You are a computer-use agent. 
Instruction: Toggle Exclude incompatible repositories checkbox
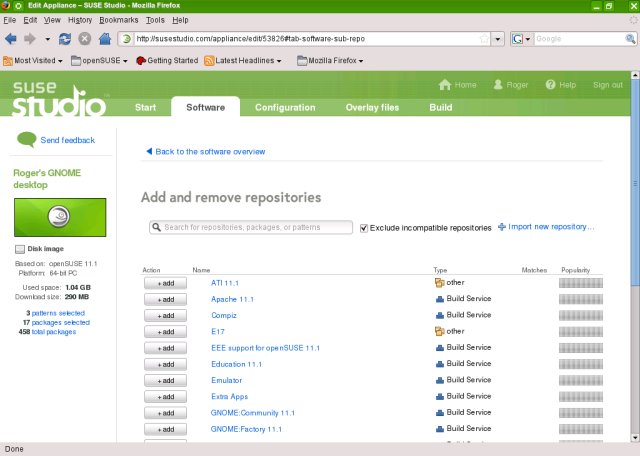coord(364,228)
